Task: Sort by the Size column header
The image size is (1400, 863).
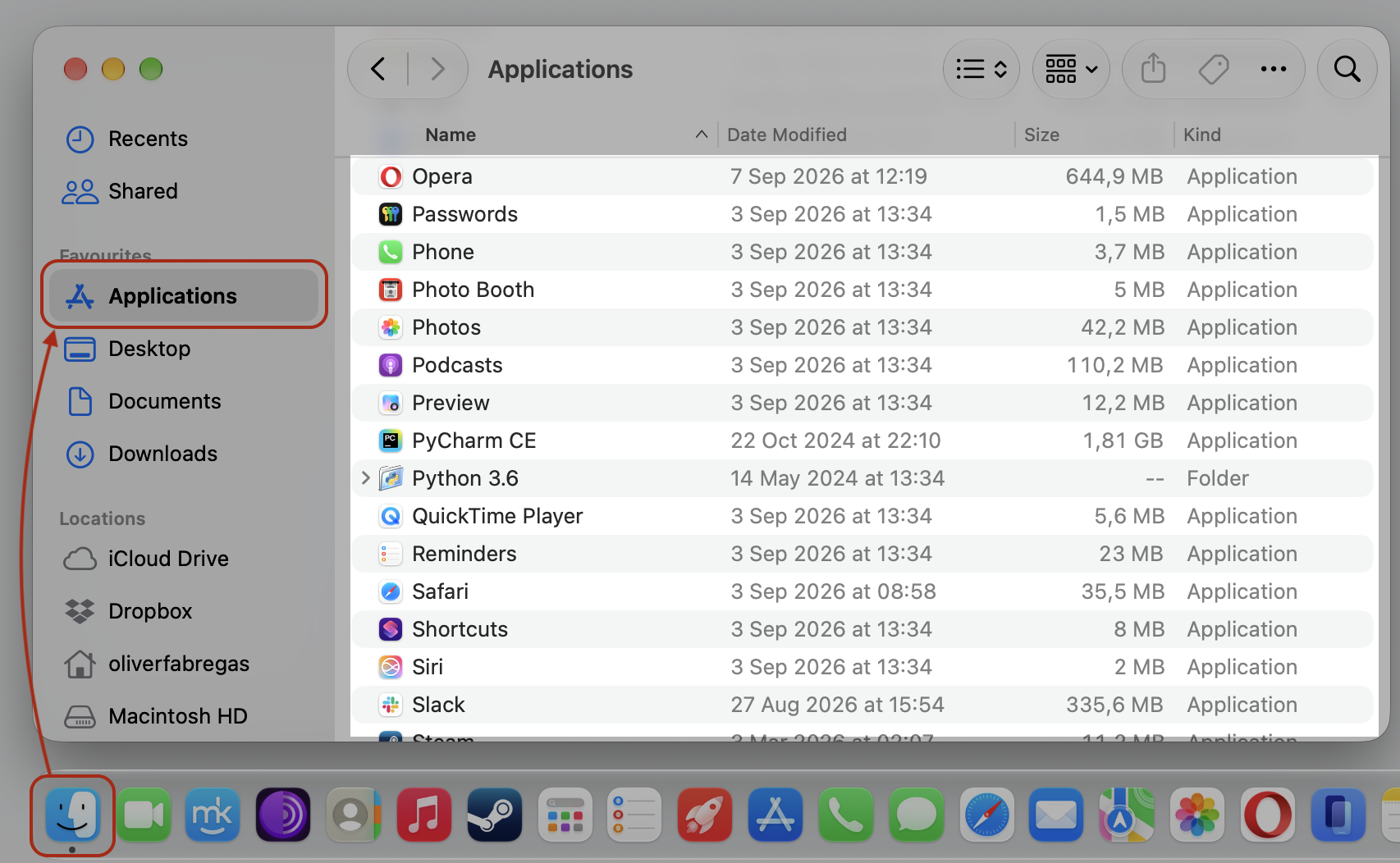Action: [1041, 135]
